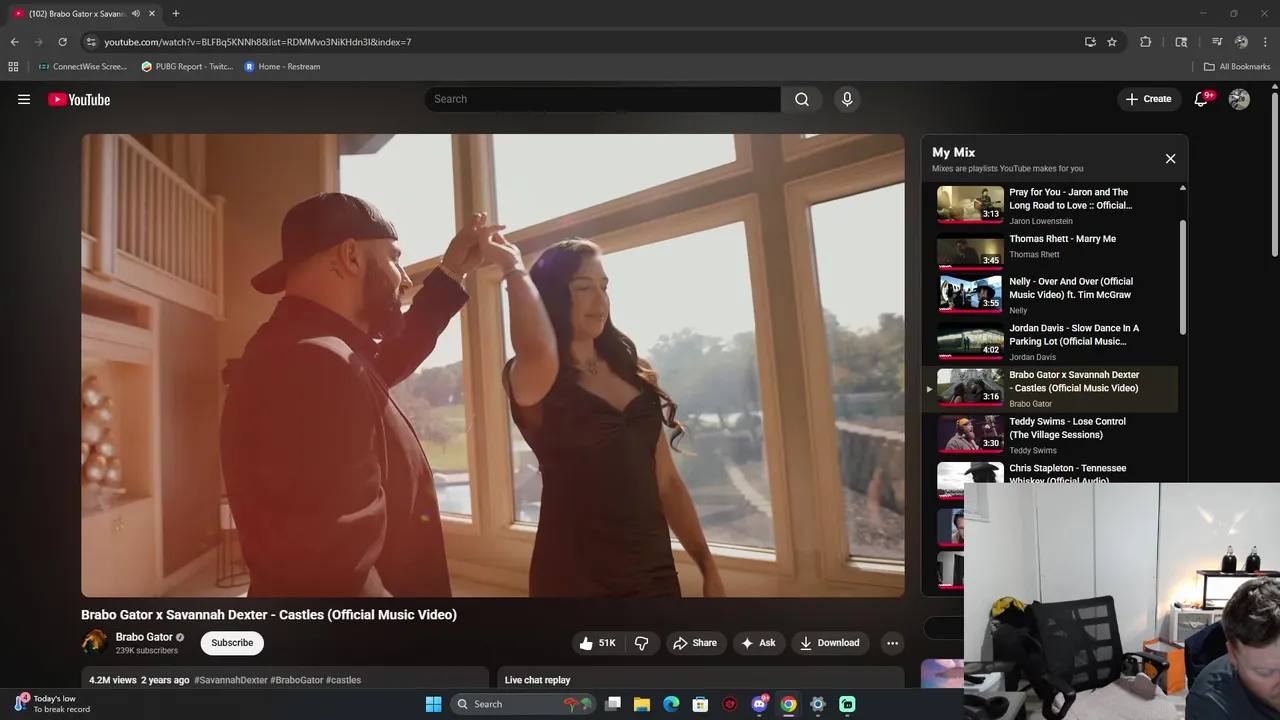Open Chrome extensions puzzle icon
Image resolution: width=1280 pixels, height=720 pixels.
(1146, 42)
